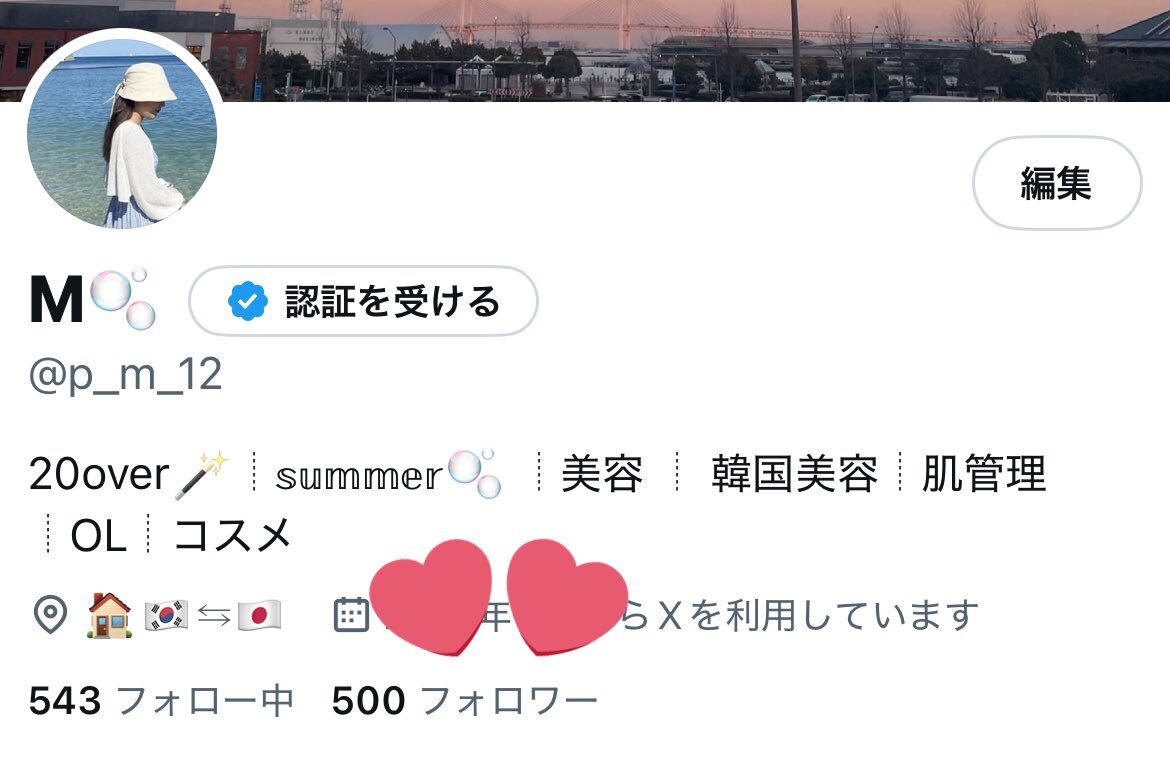Click the magic wand emoji in bio
The width and height of the screenshot is (1170, 782).
point(201,475)
